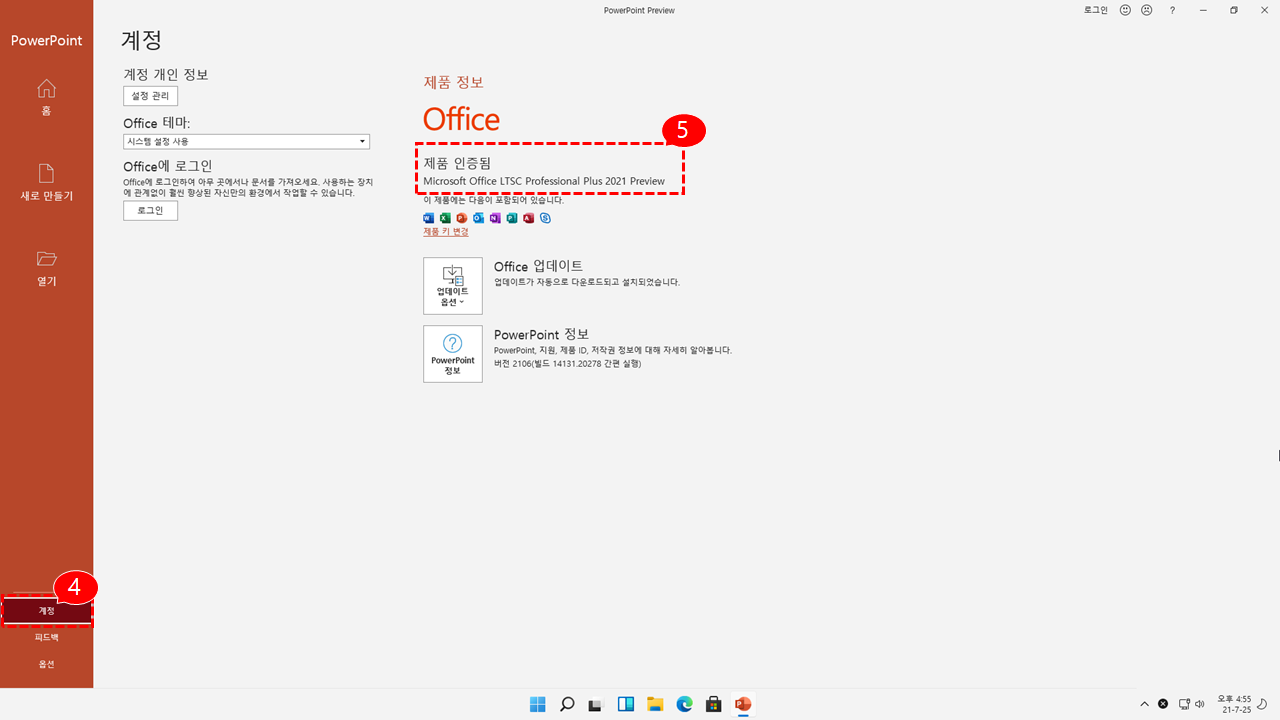Click the Skype for Business product icon
1280x720 pixels.
(545, 218)
